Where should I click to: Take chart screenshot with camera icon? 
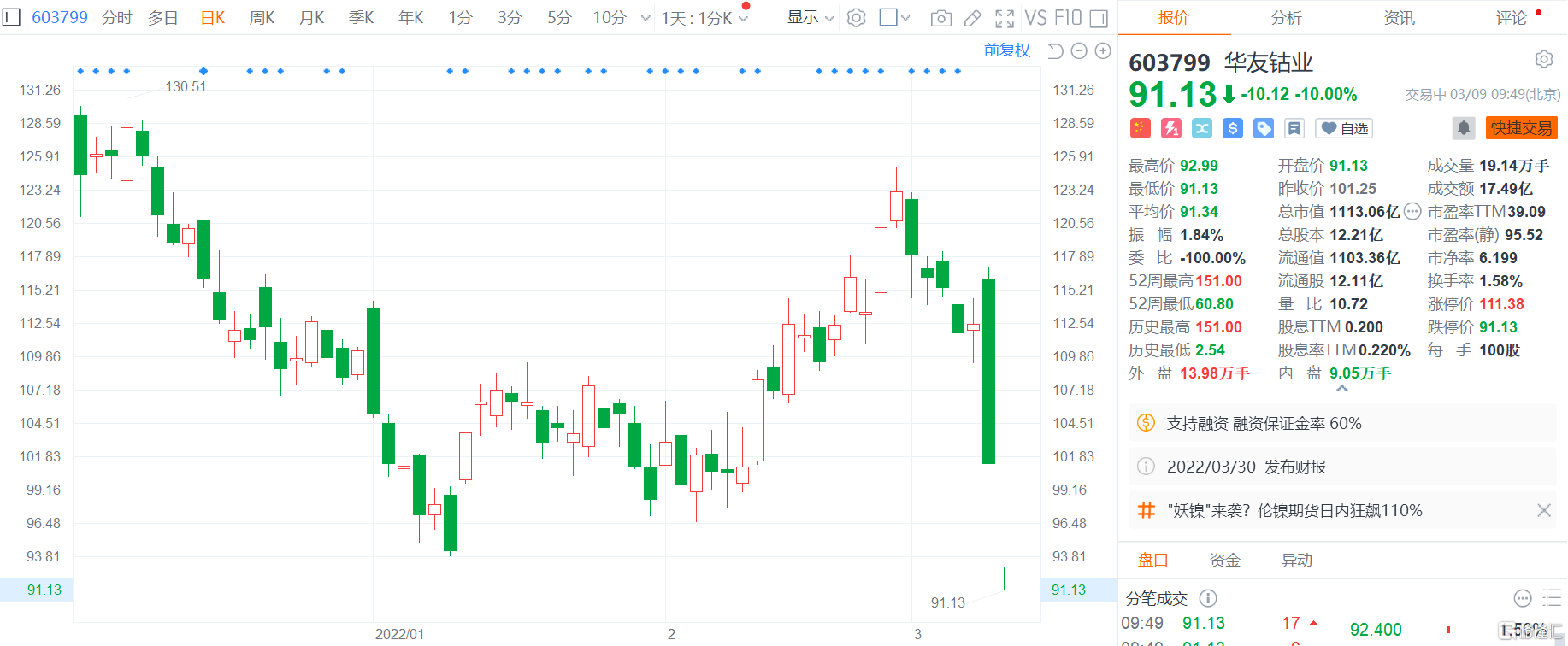tap(940, 18)
